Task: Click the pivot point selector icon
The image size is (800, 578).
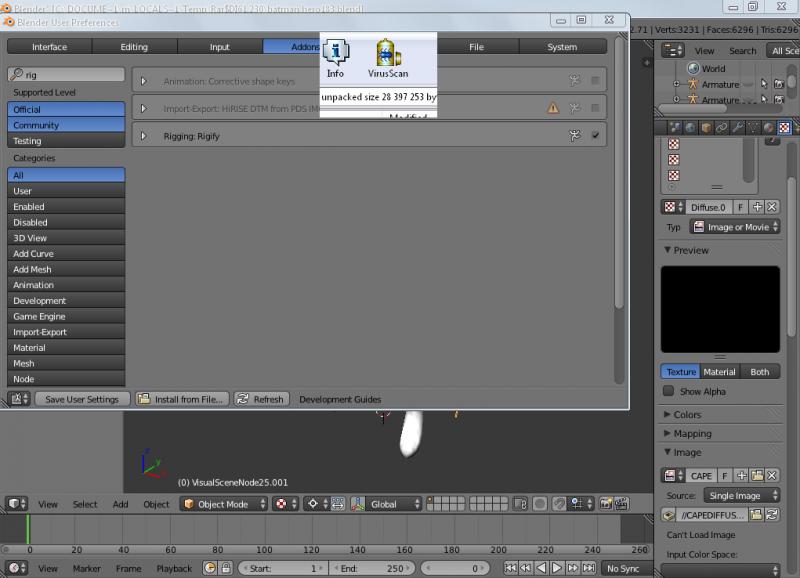Action: pyautogui.click(x=316, y=504)
